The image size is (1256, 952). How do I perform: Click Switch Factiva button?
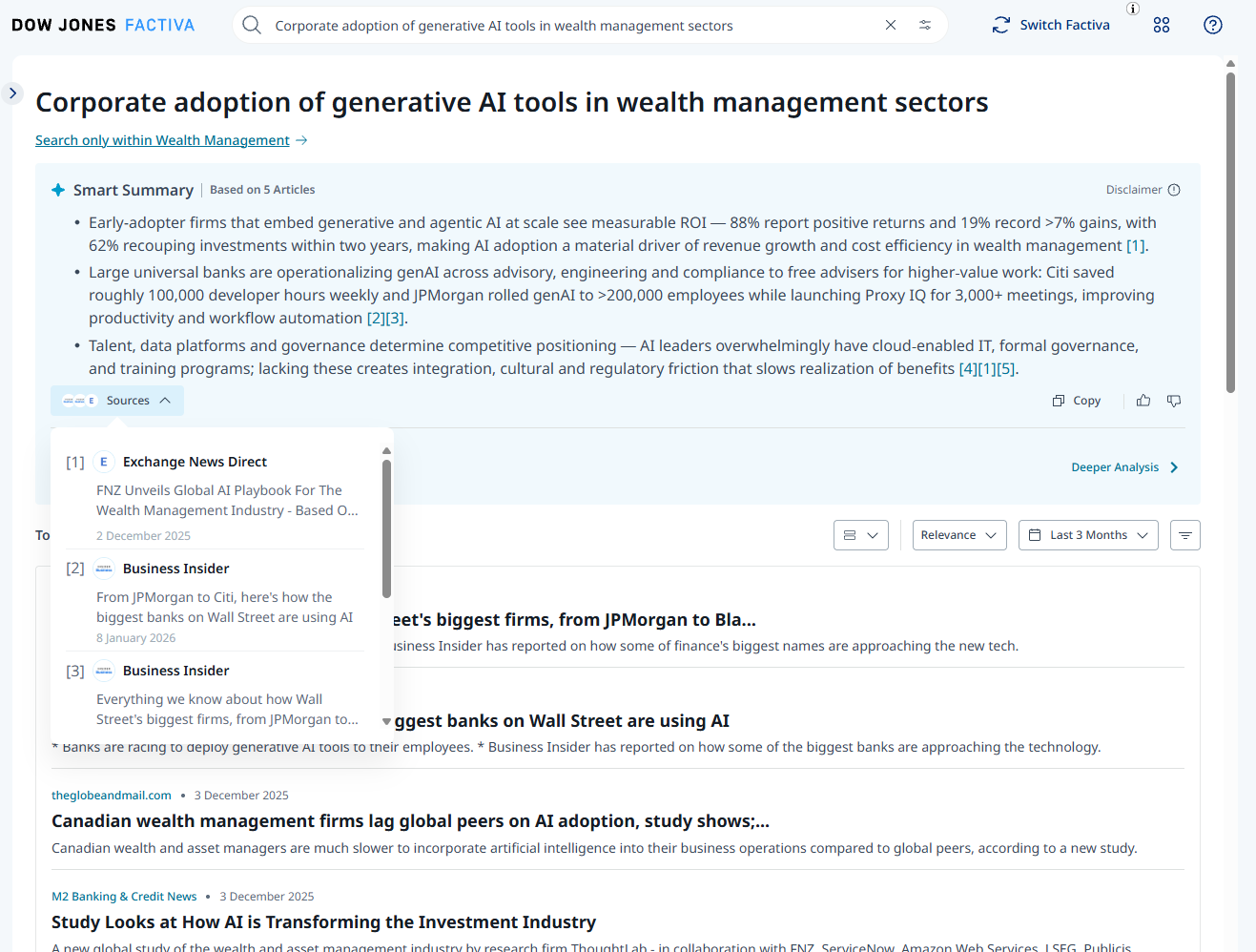(x=1051, y=25)
